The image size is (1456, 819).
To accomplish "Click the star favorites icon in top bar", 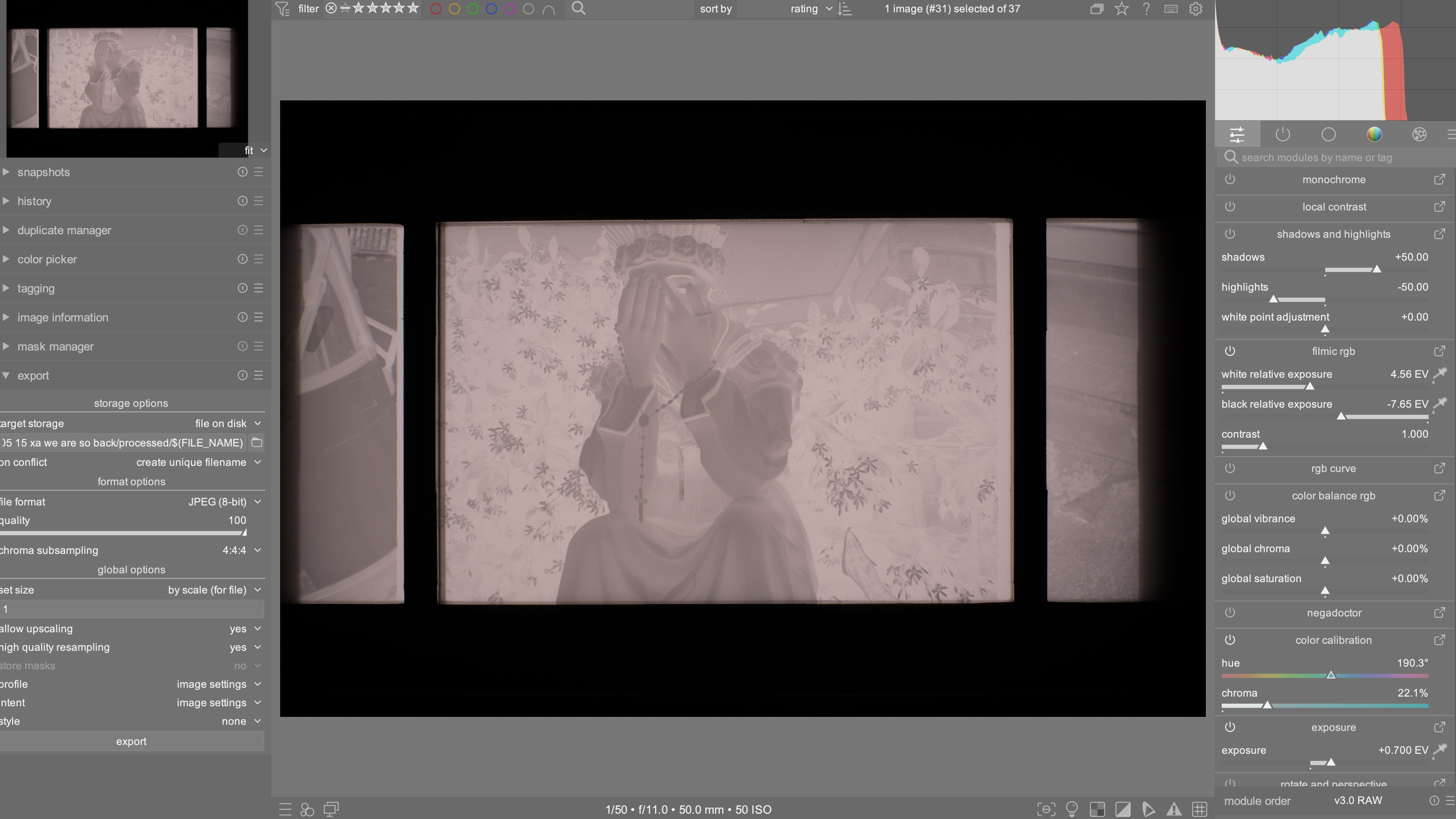I will pos(1121,8).
